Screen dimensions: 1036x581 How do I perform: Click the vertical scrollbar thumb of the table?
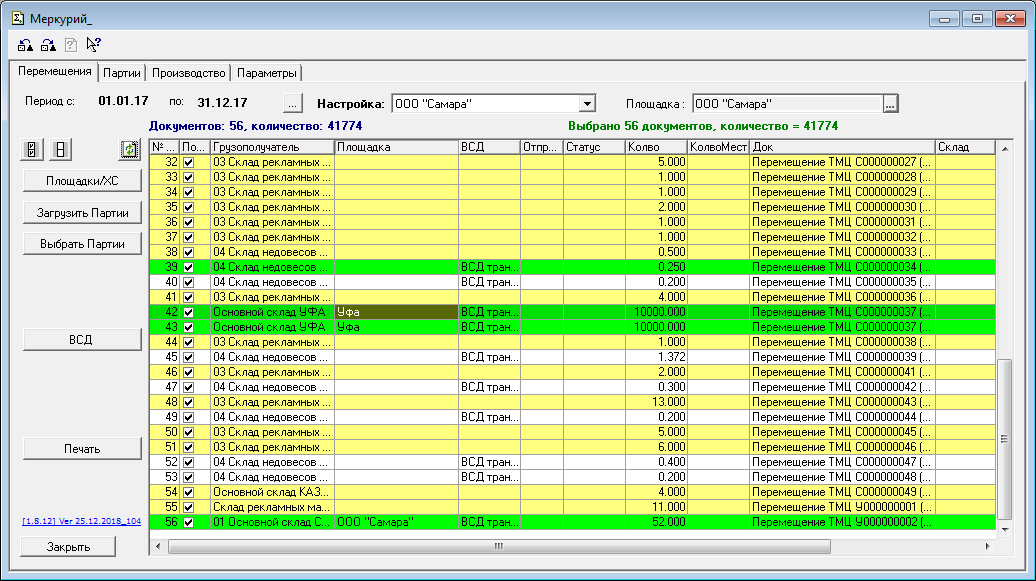click(1004, 439)
